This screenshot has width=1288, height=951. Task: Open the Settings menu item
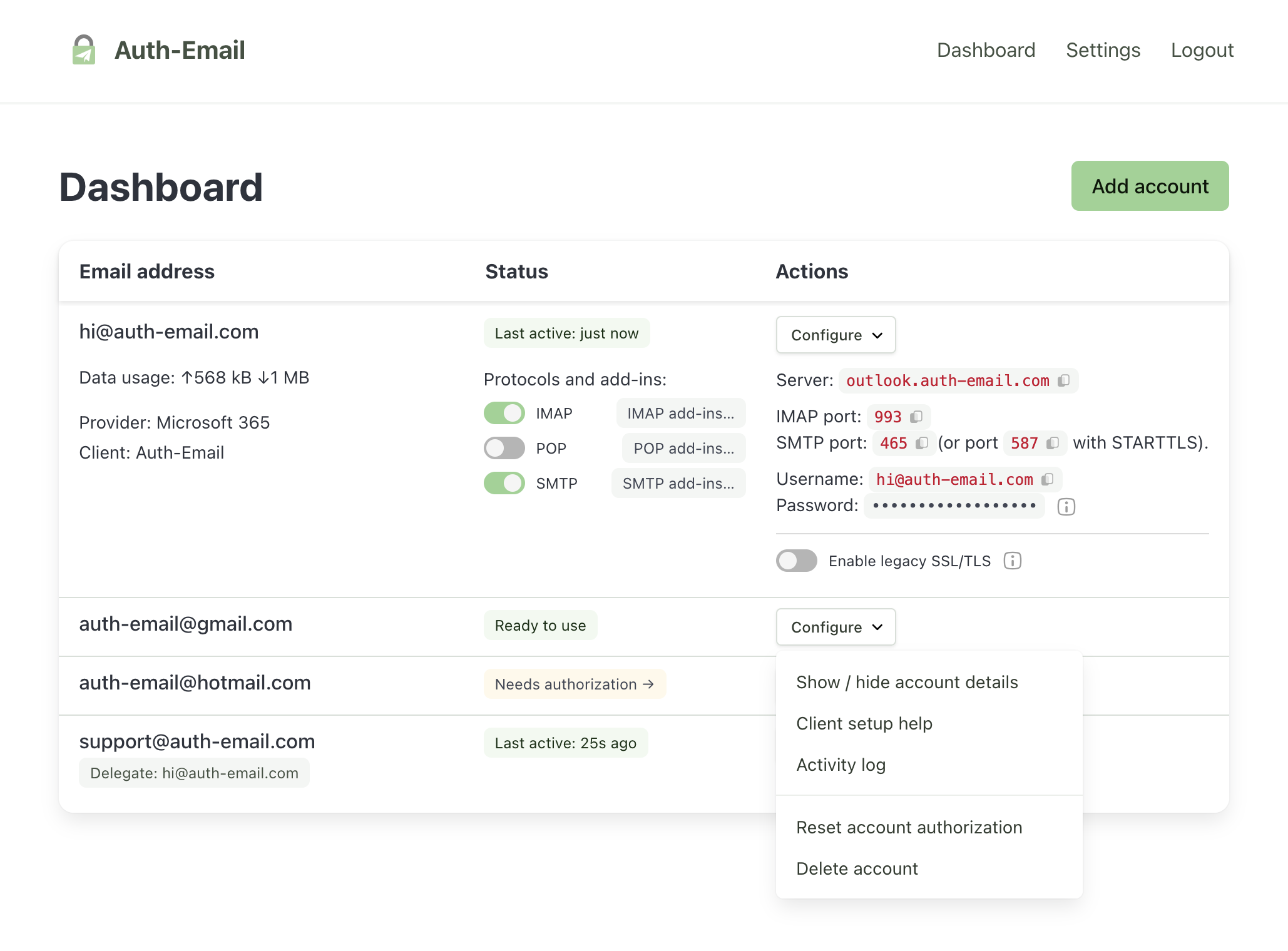pyautogui.click(x=1102, y=50)
